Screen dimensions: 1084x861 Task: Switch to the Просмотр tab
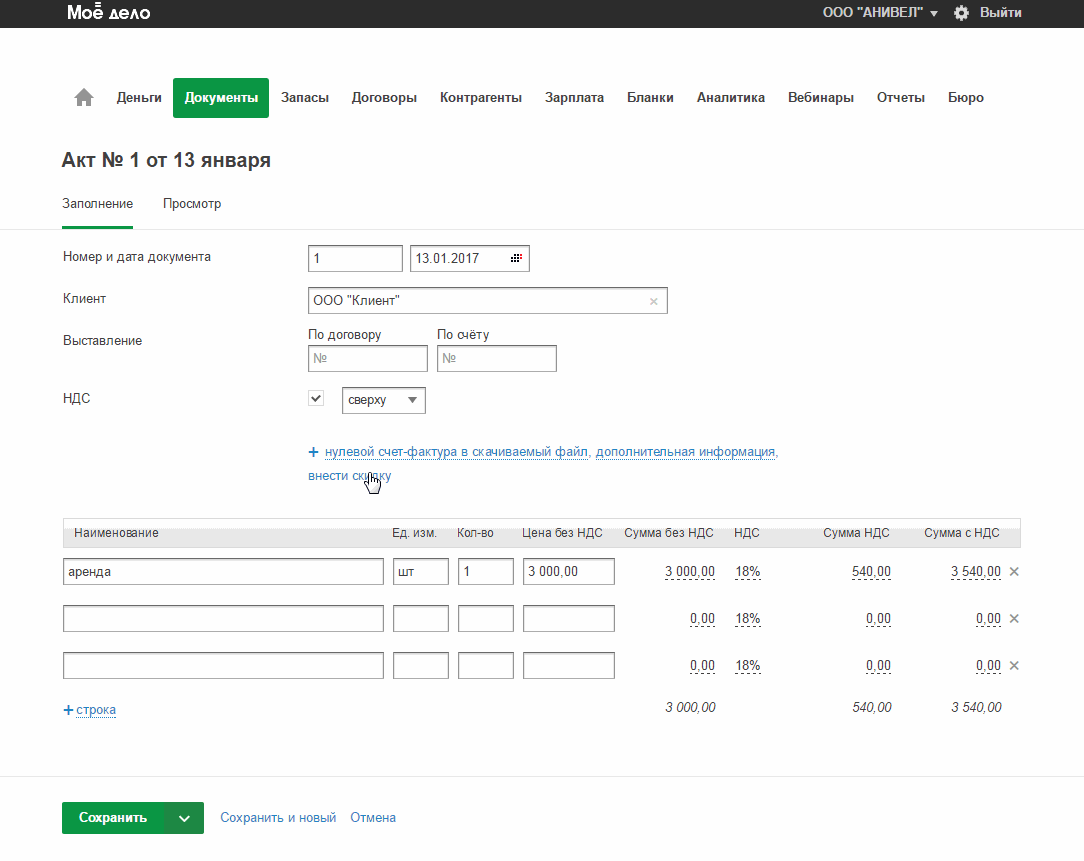[x=192, y=204]
